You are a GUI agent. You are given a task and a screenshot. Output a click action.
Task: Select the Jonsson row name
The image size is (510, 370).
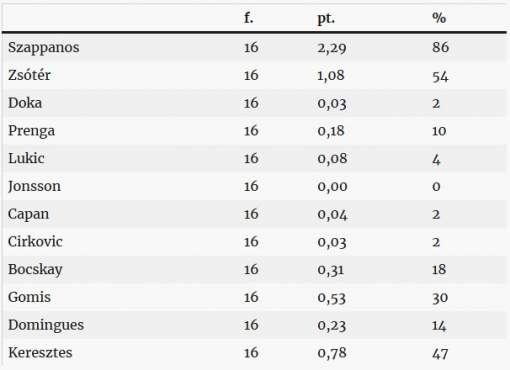pos(34,186)
